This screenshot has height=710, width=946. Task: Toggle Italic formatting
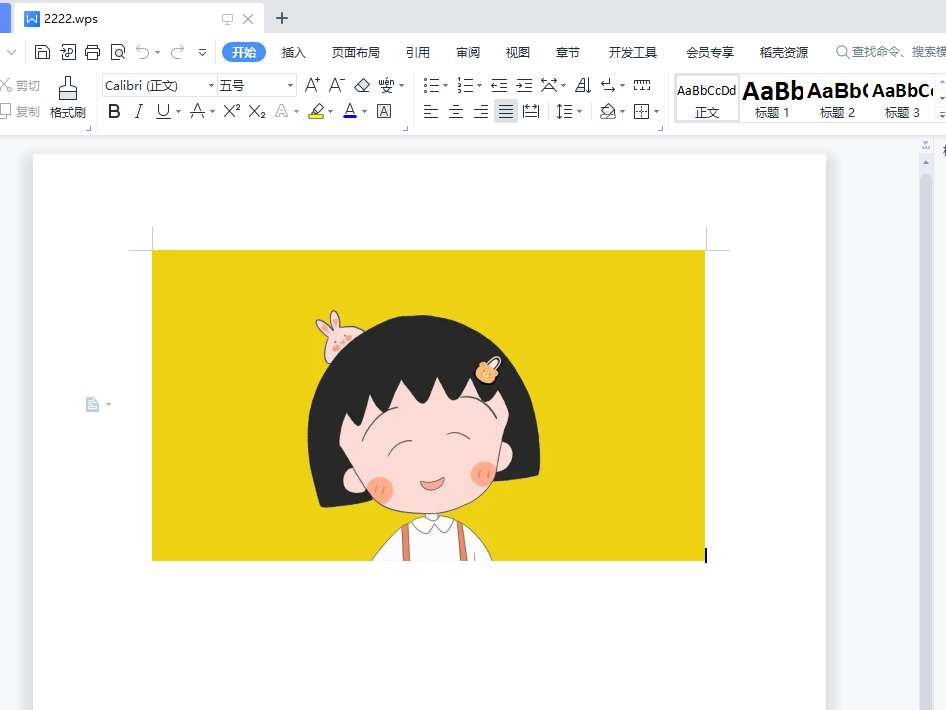pyautogui.click(x=139, y=111)
